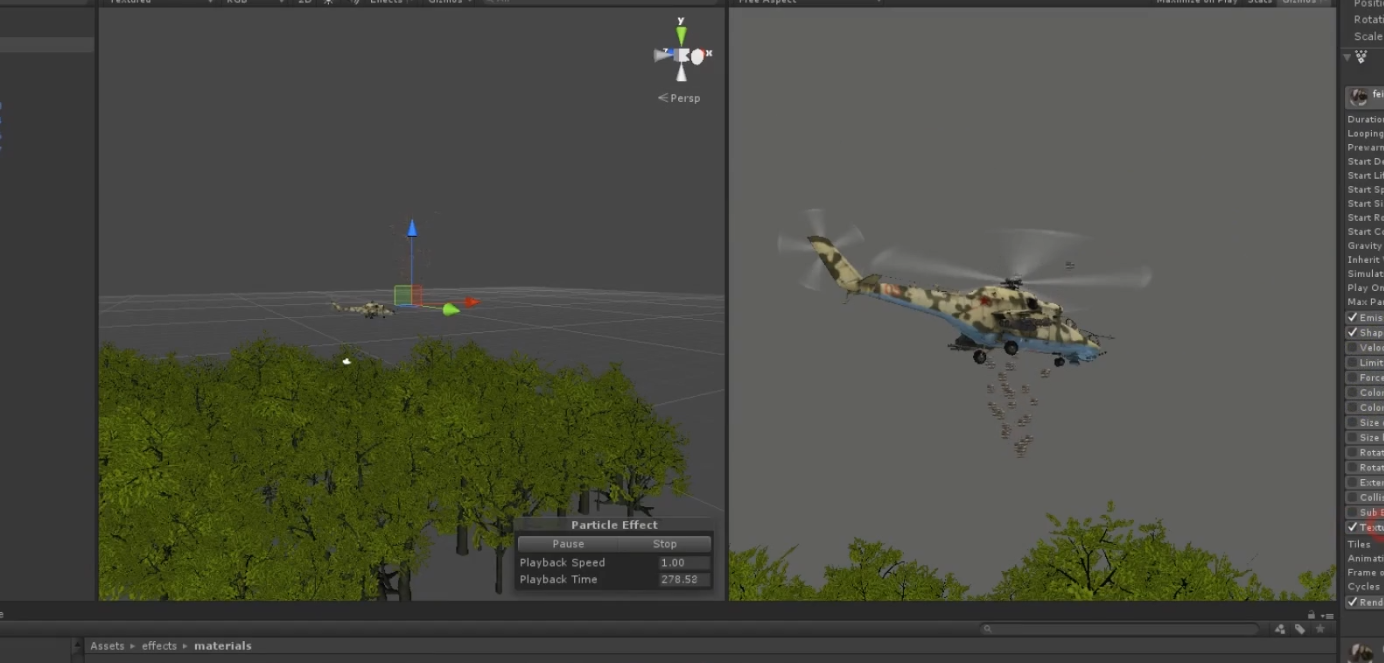Click the Prewarm property label
The width and height of the screenshot is (1384, 663).
click(x=1365, y=147)
